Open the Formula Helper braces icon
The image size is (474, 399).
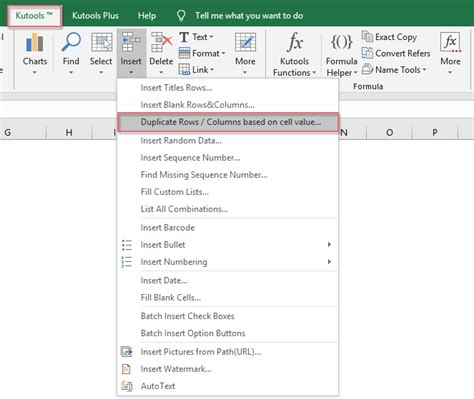coord(341,42)
